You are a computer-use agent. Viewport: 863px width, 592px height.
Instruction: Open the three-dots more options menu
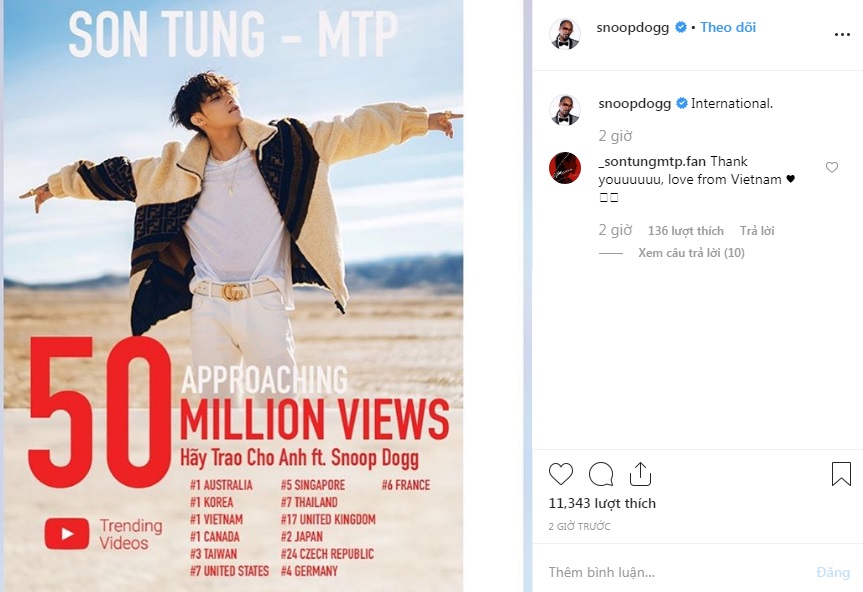[842, 35]
